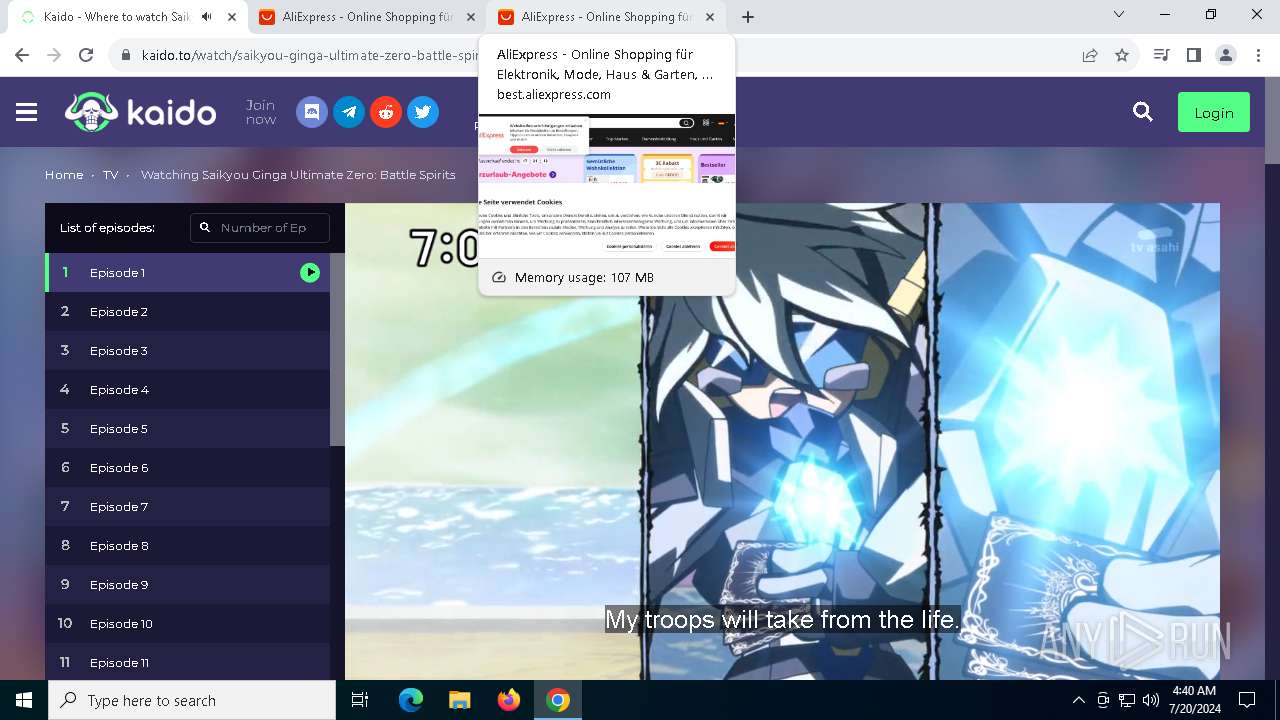
Task: Select Episode 1 in the list
Action: [x=187, y=272]
